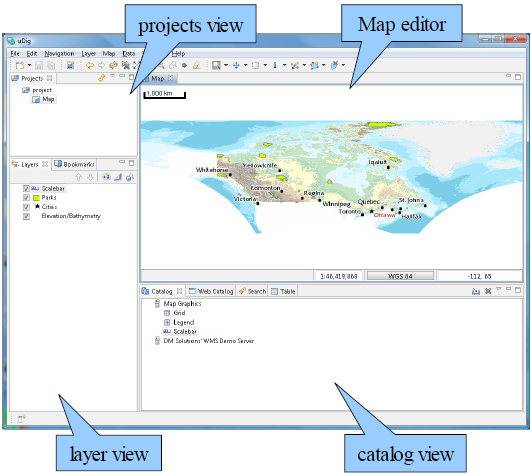Click the back navigation arrow in toolbar
The width and height of the screenshot is (531, 475).
[x=90, y=65]
